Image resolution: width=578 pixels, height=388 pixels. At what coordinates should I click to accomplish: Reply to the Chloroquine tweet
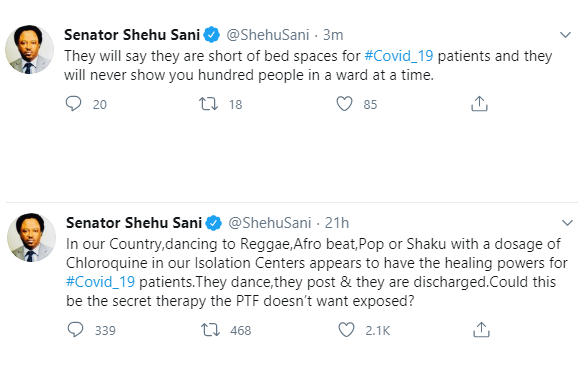[76, 329]
